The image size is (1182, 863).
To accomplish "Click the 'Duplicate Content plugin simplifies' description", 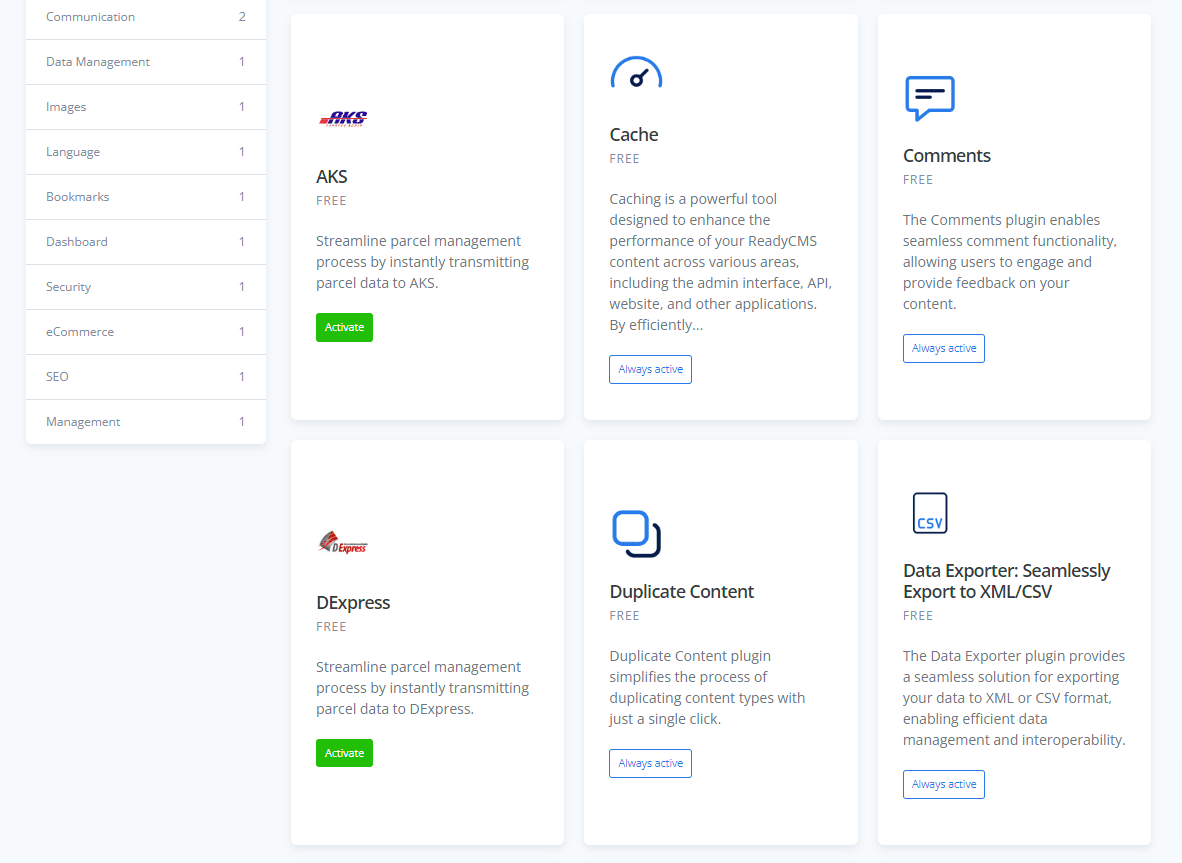I will point(707,687).
